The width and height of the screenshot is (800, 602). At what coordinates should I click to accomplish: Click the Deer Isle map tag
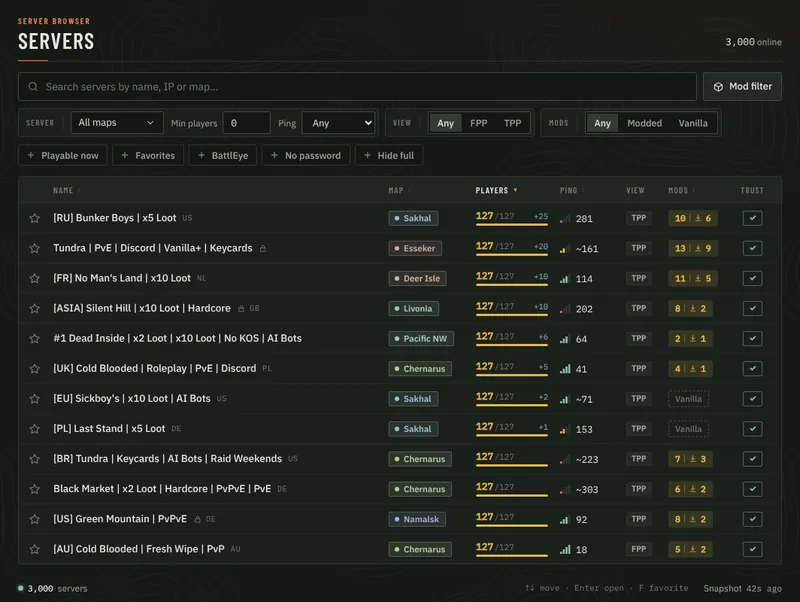click(417, 279)
